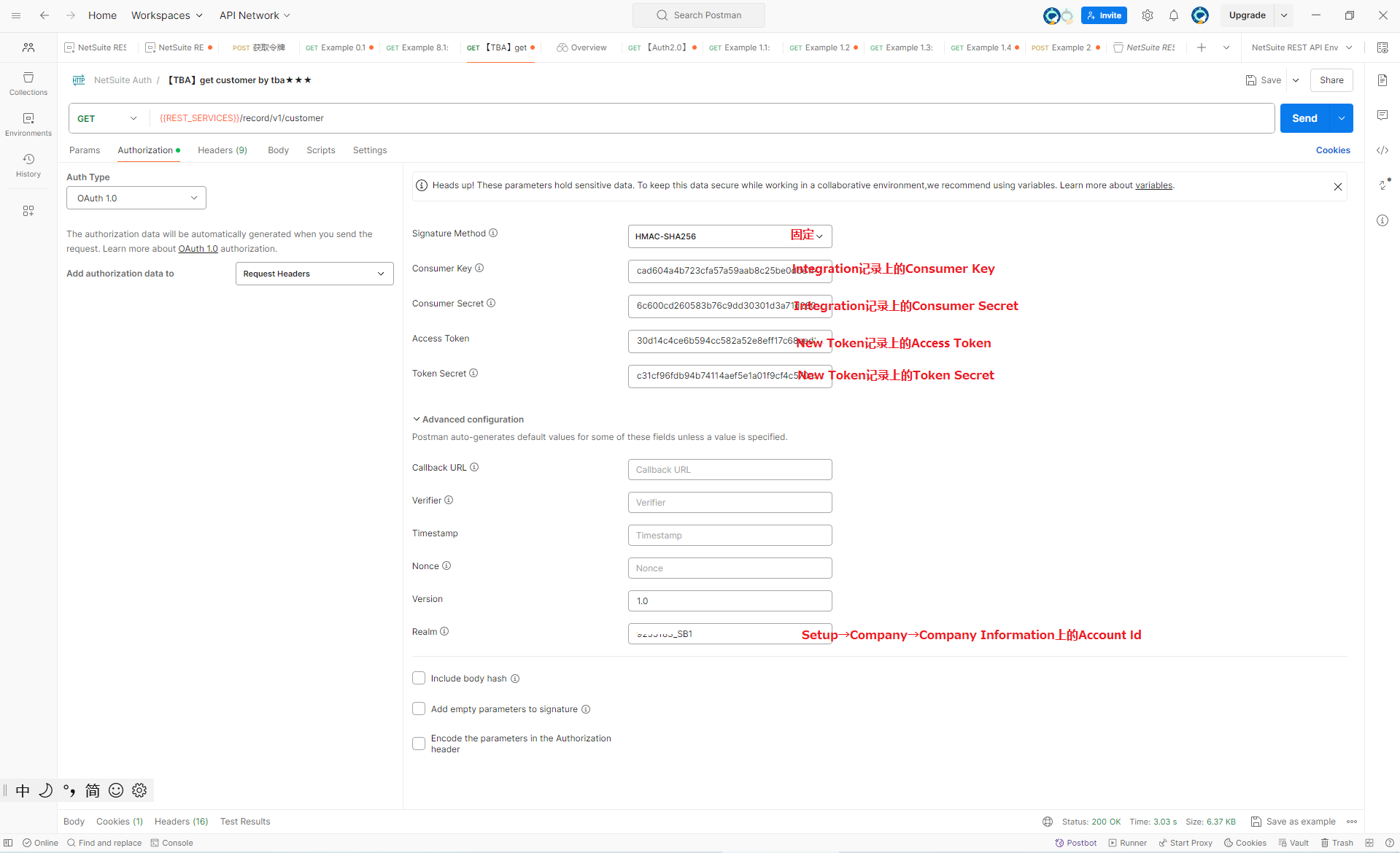Open the History sidebar panel
Image resolution: width=1400 pixels, height=853 pixels.
point(28,165)
